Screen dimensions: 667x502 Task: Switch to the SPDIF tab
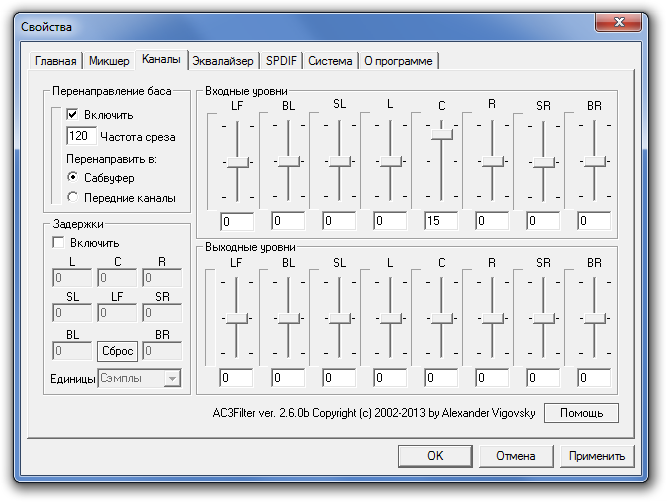point(281,61)
